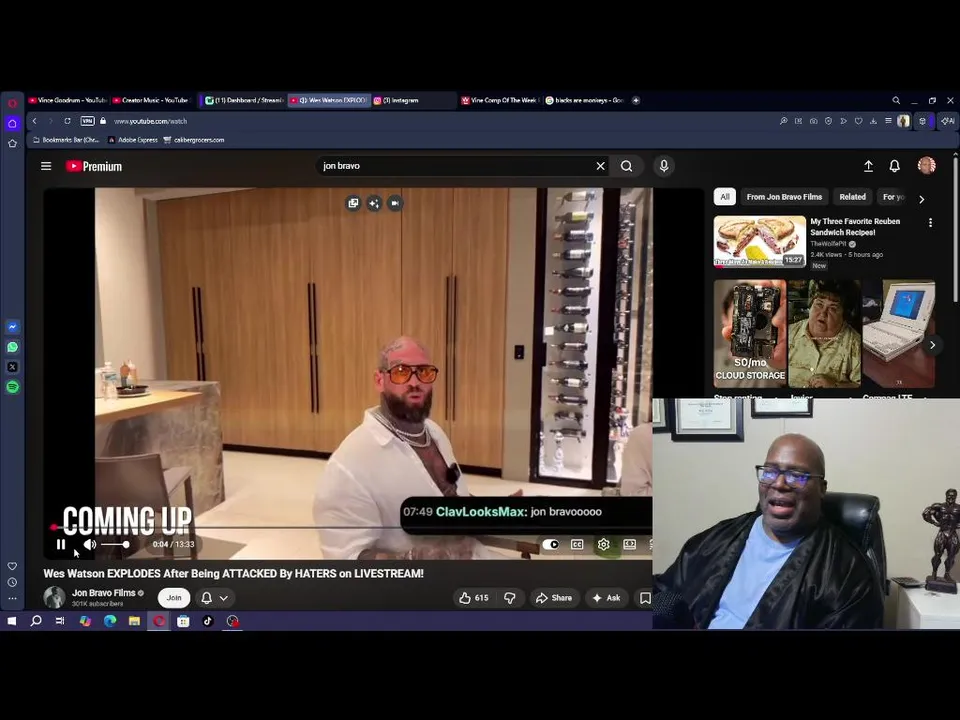
Task: Add page to bookmarks with heart icon
Action: pyautogui.click(x=858, y=121)
